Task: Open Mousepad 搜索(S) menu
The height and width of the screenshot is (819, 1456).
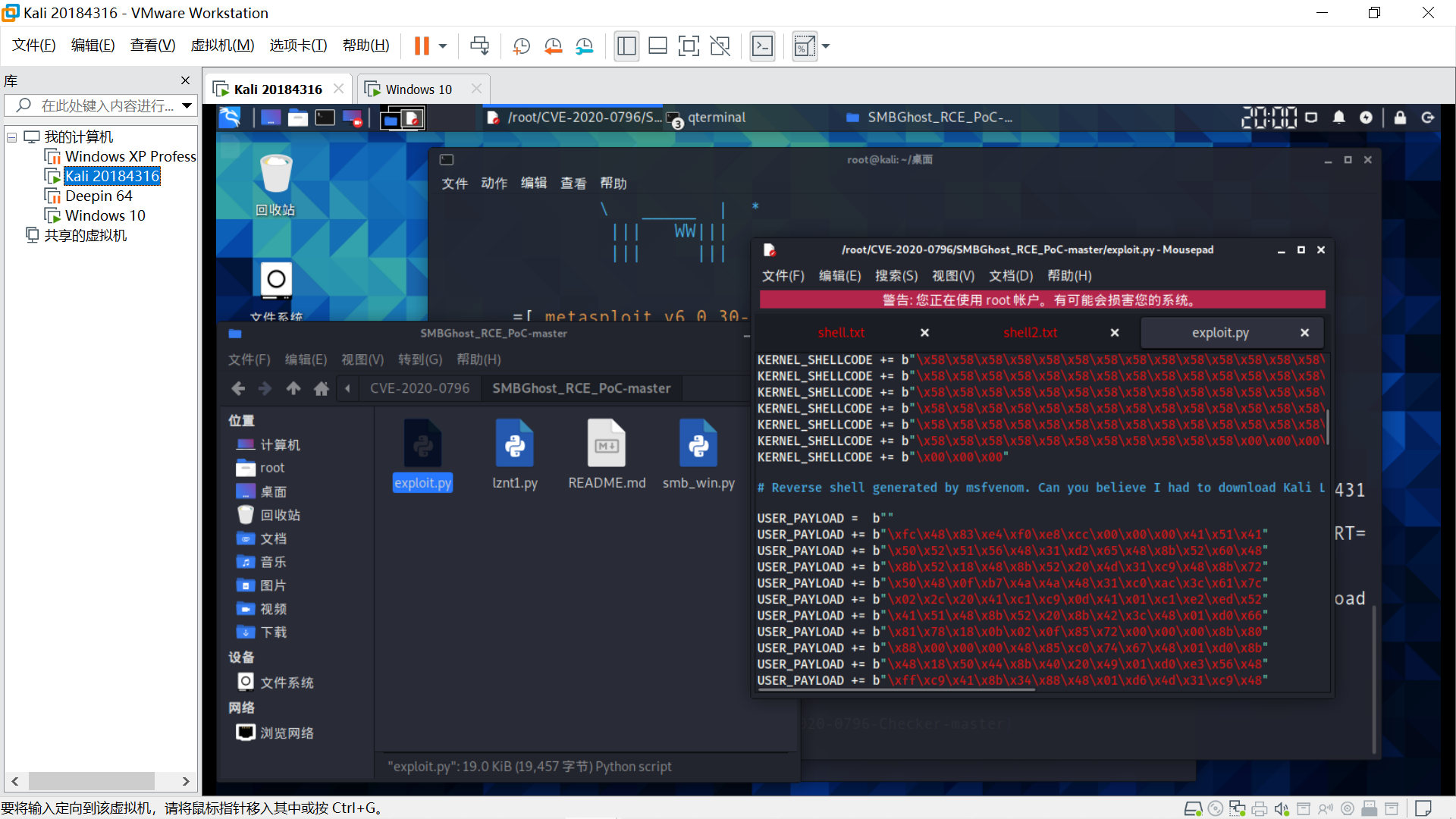Action: pos(896,276)
